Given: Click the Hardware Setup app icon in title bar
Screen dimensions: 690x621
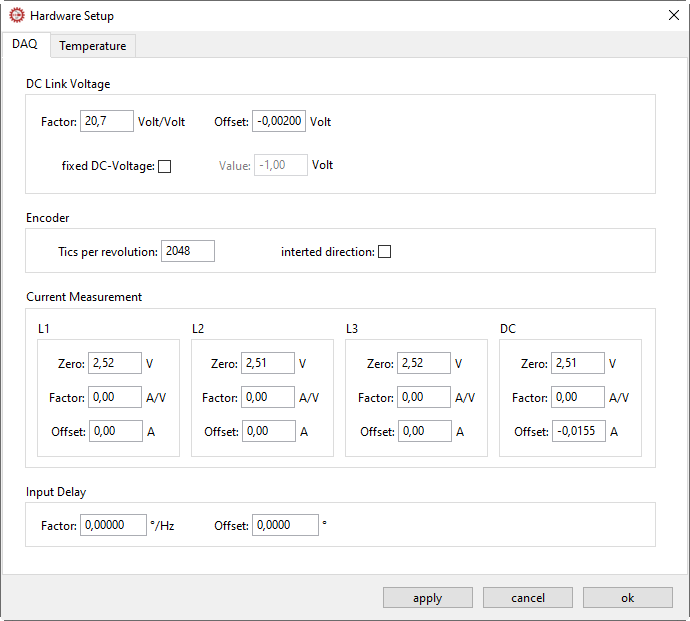Looking at the screenshot, I should coord(17,15).
